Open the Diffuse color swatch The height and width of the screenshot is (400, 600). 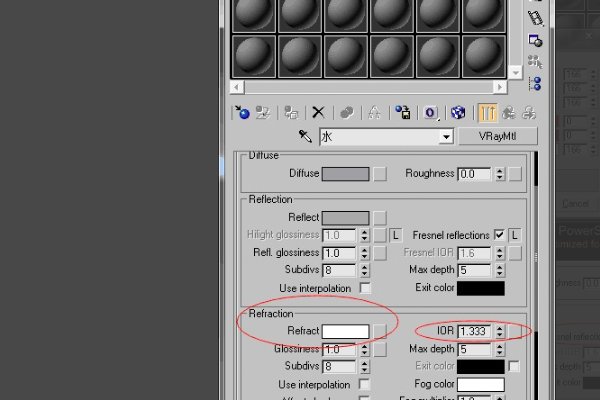pos(346,174)
